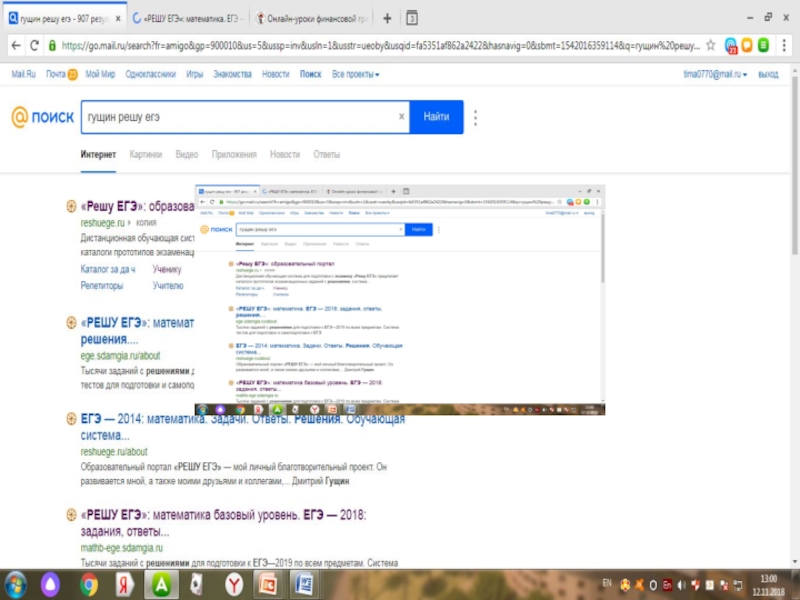
Task: Open Yandex Browser Y taskbar icon
Action: 234,585
